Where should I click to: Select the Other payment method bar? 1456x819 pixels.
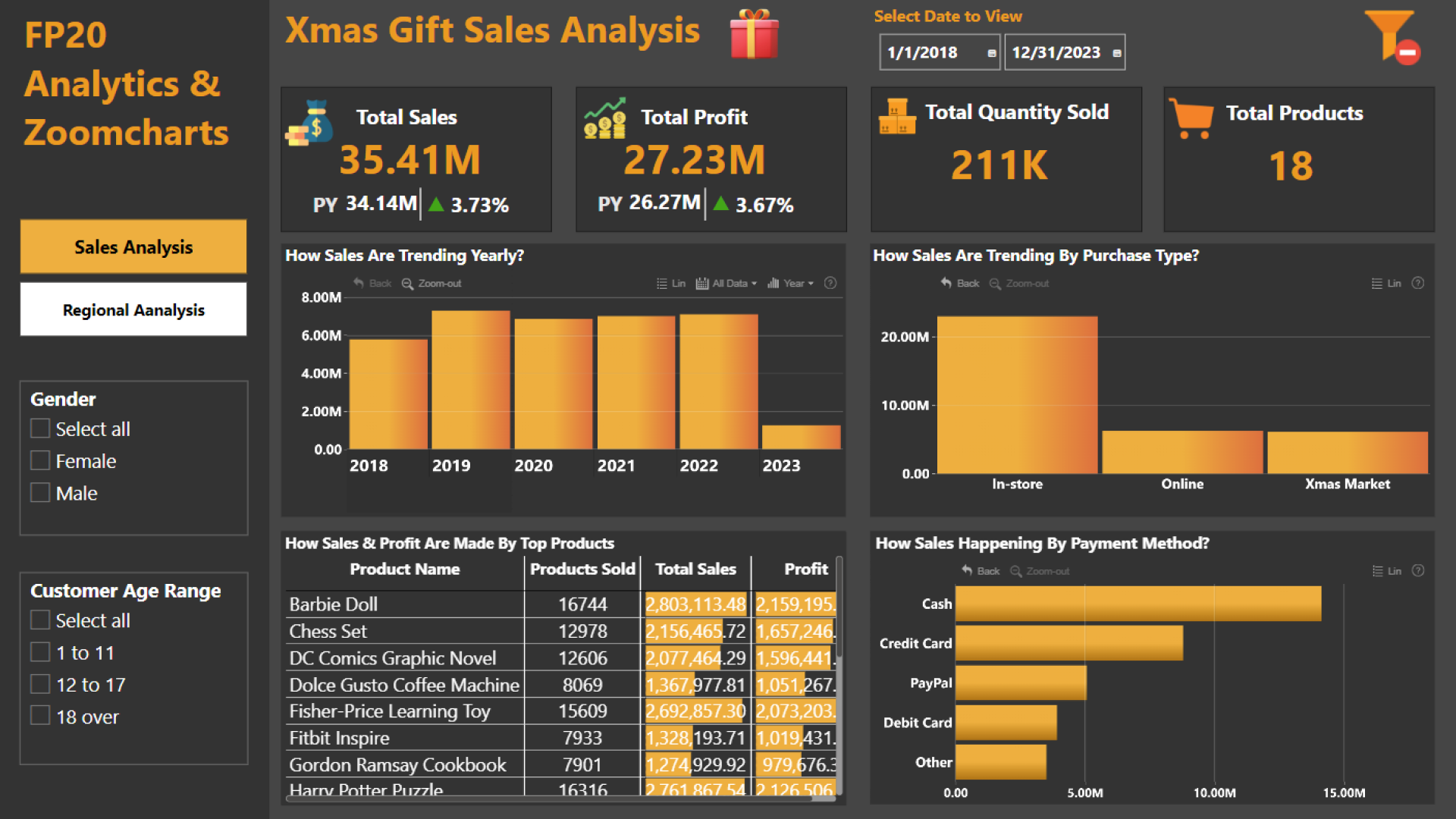(1001, 761)
